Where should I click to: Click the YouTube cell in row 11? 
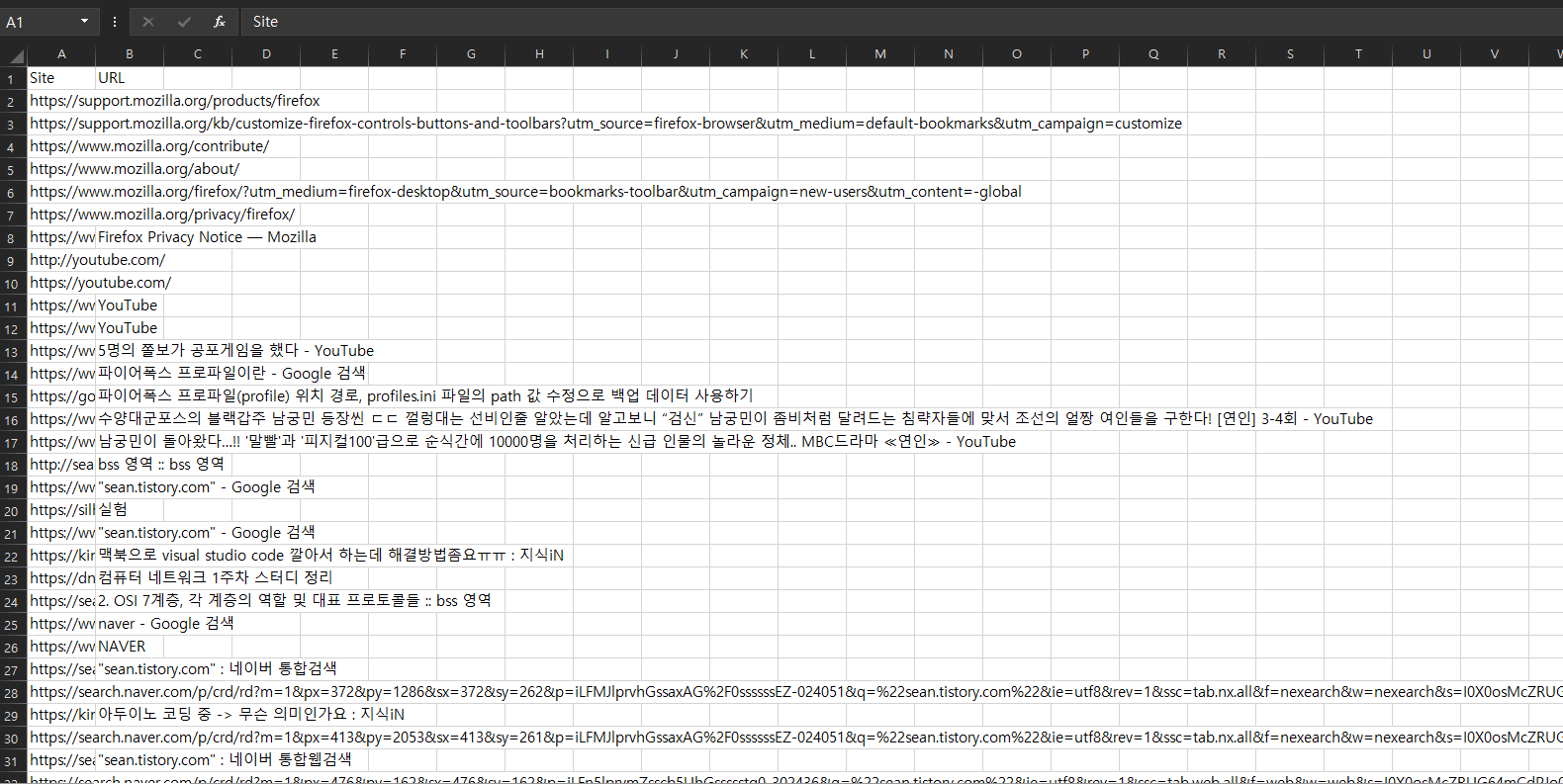tap(128, 305)
